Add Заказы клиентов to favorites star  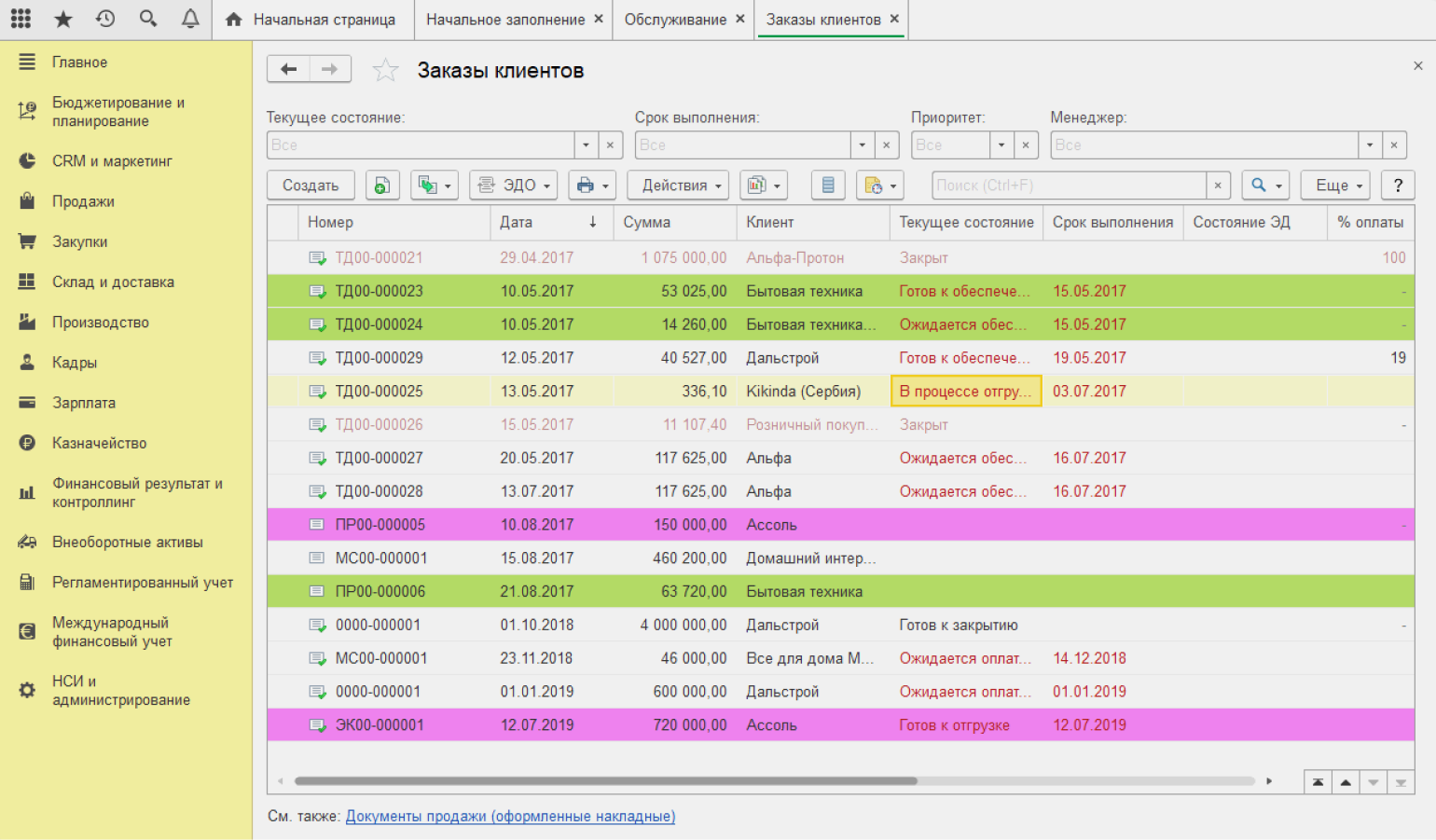coord(385,71)
